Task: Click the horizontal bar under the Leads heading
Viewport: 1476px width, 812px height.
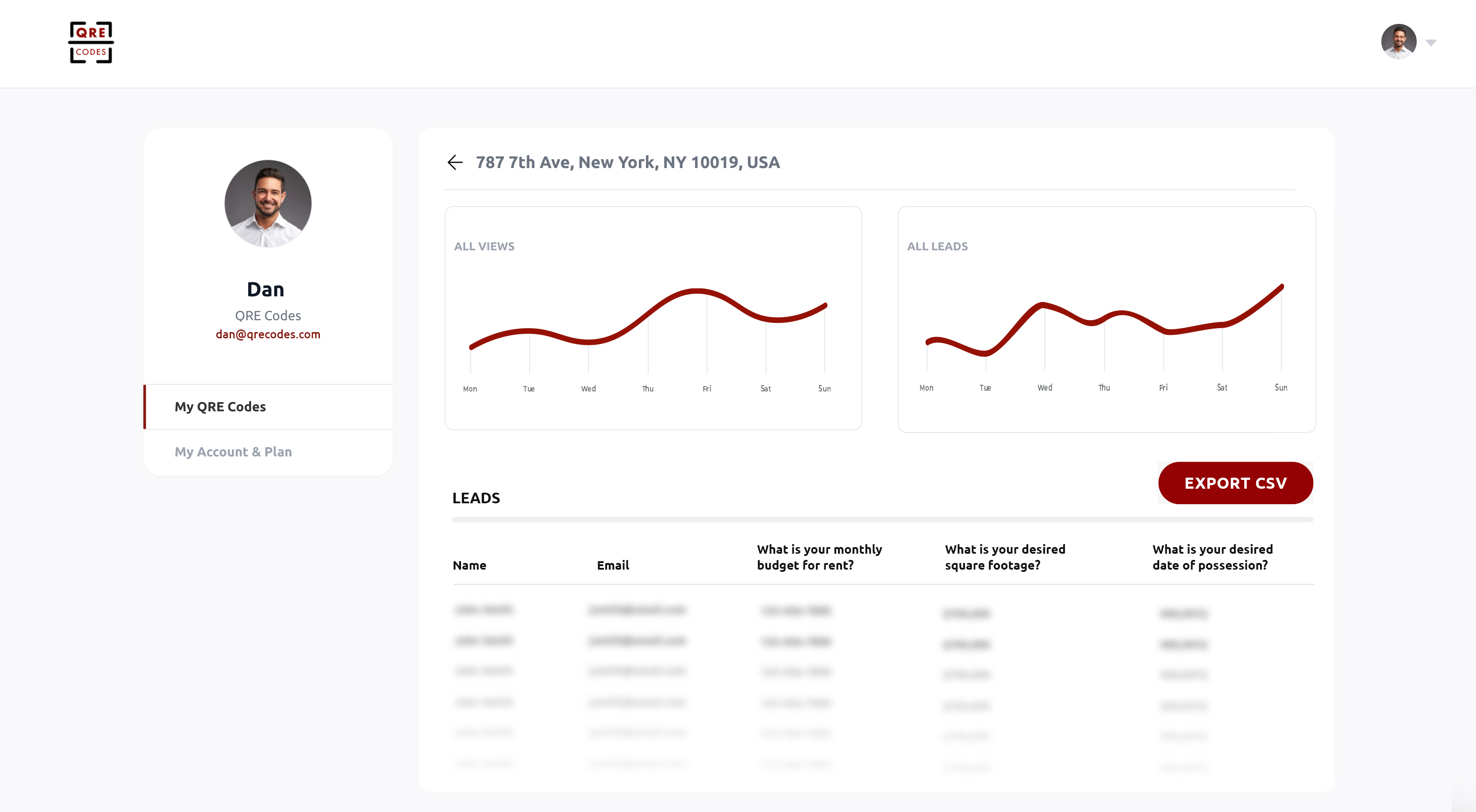Action: 882,520
